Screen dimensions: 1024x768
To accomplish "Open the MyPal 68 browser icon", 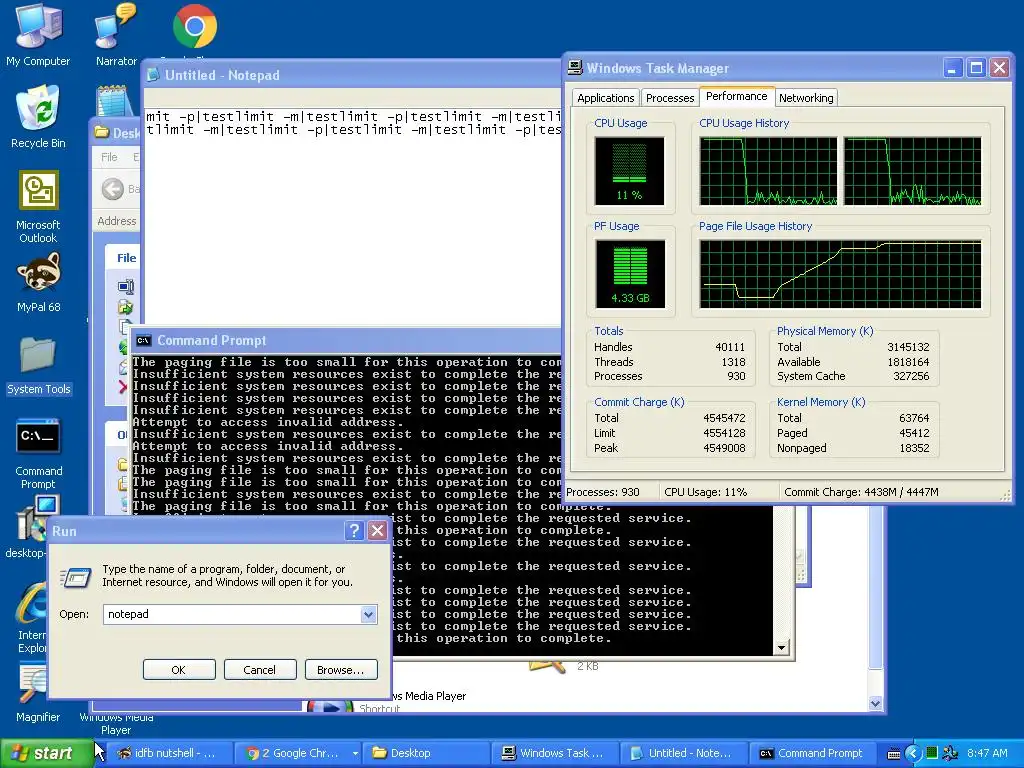I will [x=38, y=282].
